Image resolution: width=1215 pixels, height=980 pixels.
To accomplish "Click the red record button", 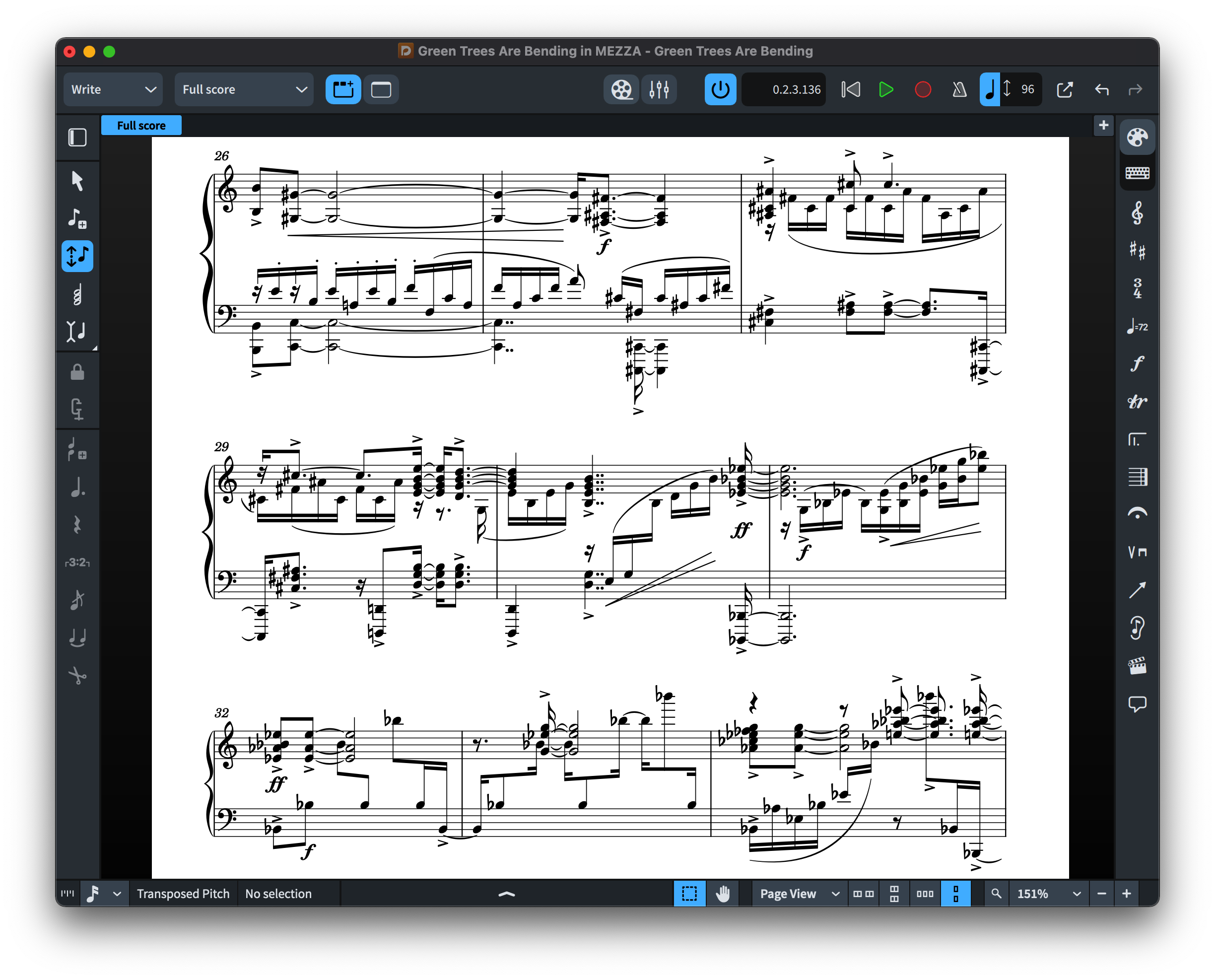I will pyautogui.click(x=923, y=89).
